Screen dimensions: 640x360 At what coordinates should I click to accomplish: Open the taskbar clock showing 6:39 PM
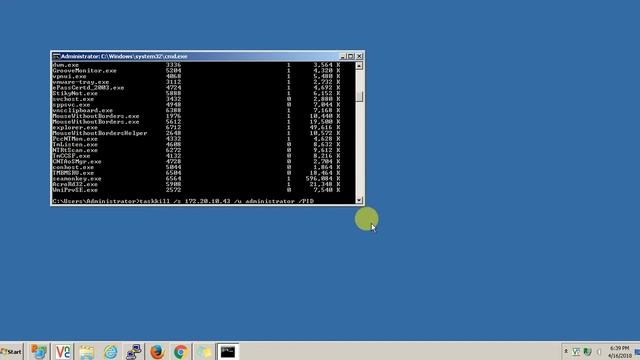pyautogui.click(x=620, y=352)
